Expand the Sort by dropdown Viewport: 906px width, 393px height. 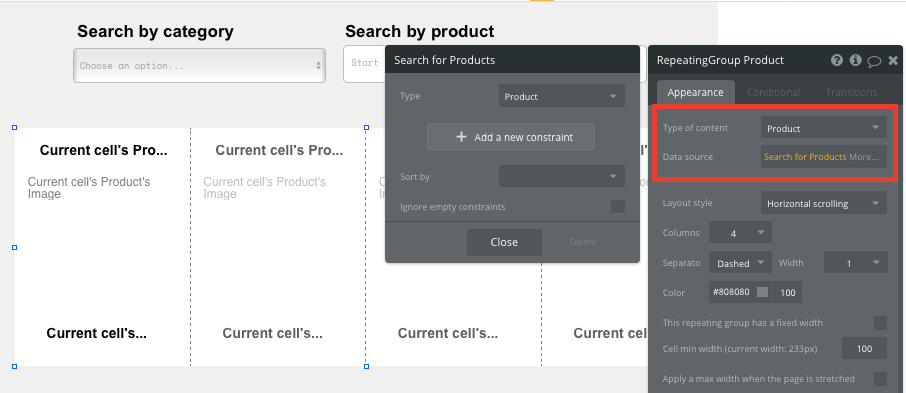(562, 176)
